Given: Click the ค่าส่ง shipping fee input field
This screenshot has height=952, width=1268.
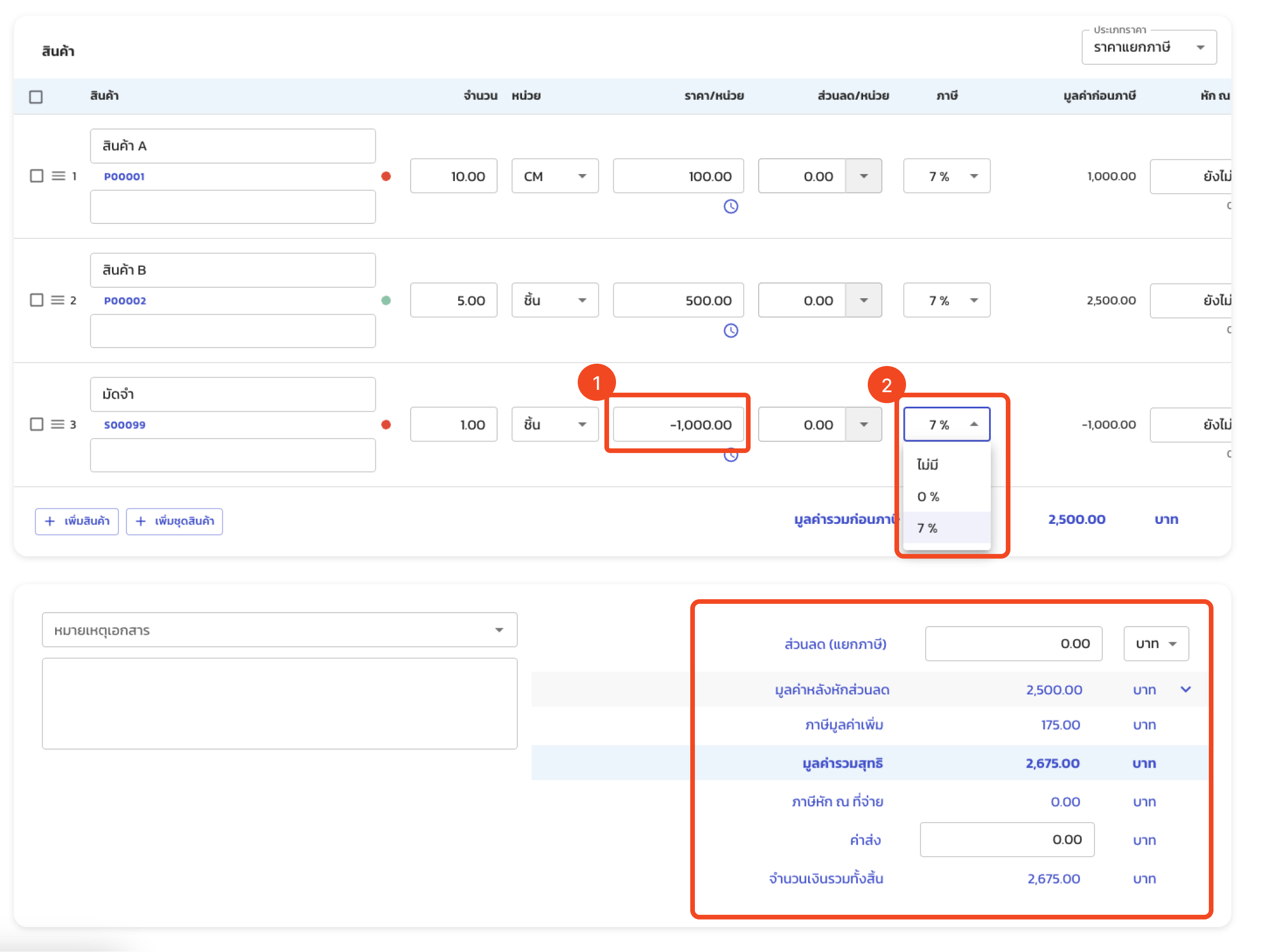Looking at the screenshot, I should tap(1006, 839).
